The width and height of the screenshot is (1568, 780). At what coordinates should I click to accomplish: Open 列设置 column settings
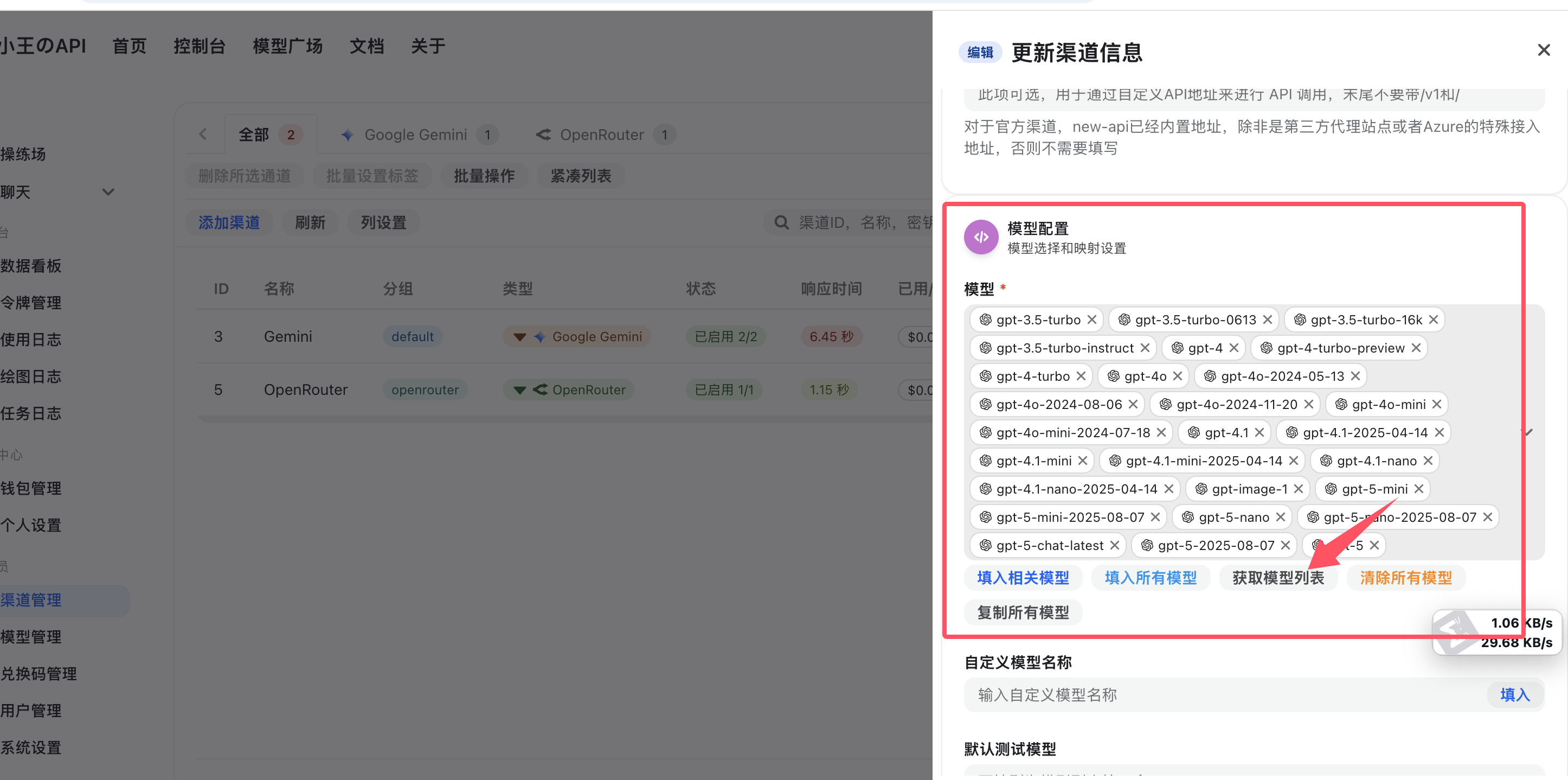coord(383,223)
